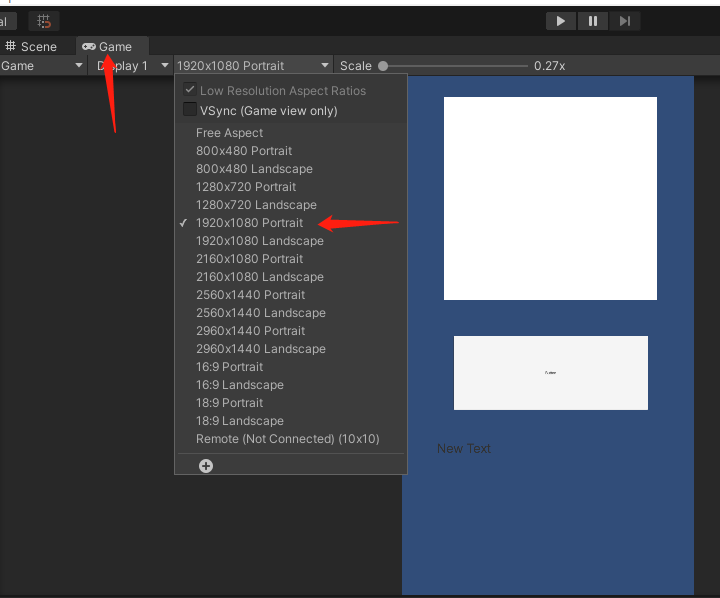
Task: Click the Play button
Action: [561, 21]
